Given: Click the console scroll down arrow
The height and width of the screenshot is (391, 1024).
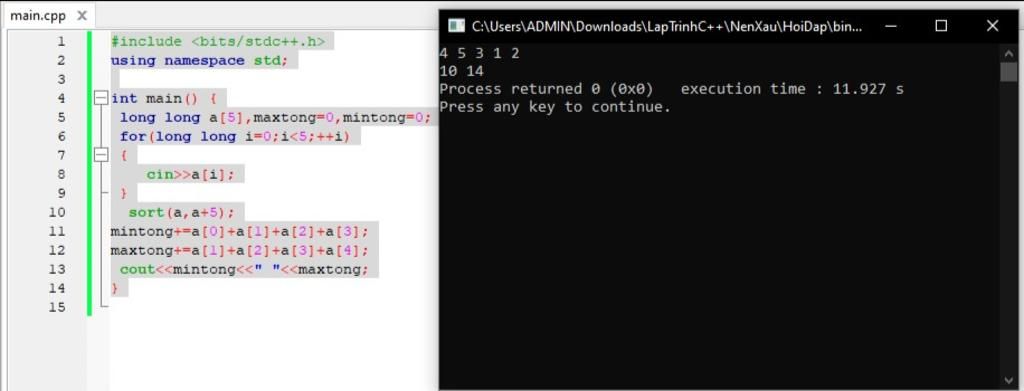Looking at the screenshot, I should (1008, 381).
